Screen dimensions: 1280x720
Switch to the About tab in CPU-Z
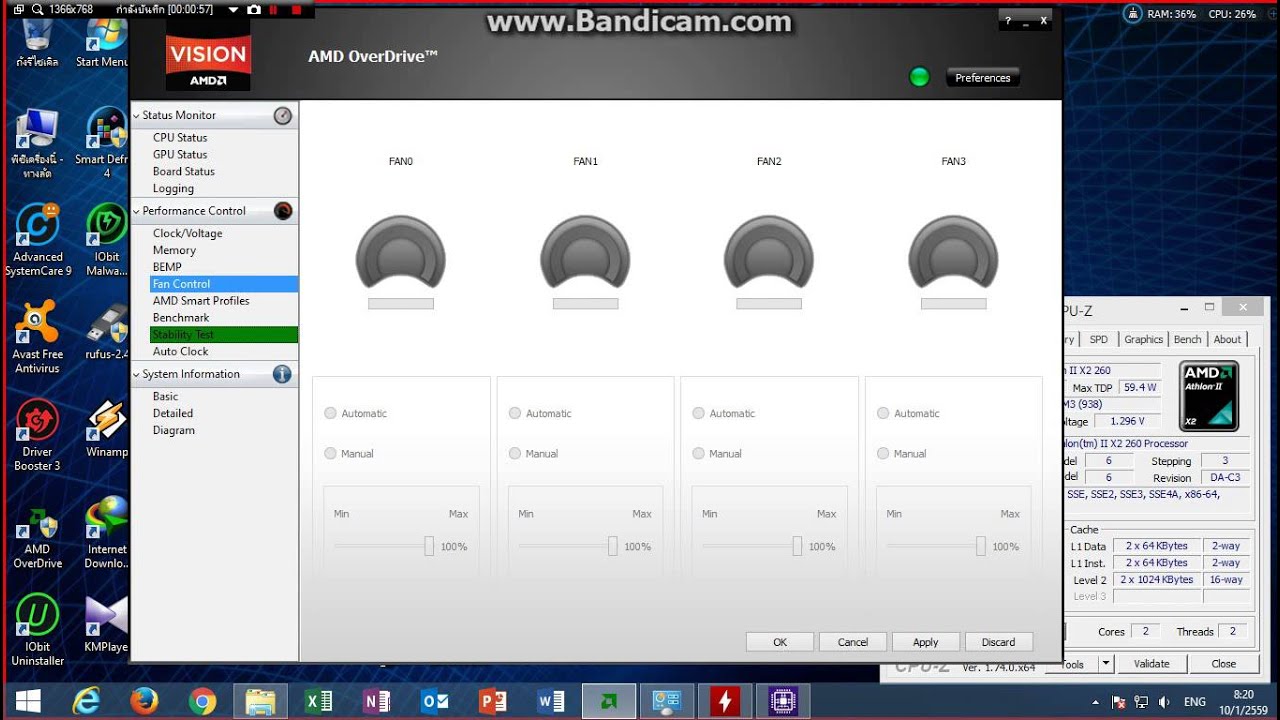pyautogui.click(x=1227, y=339)
